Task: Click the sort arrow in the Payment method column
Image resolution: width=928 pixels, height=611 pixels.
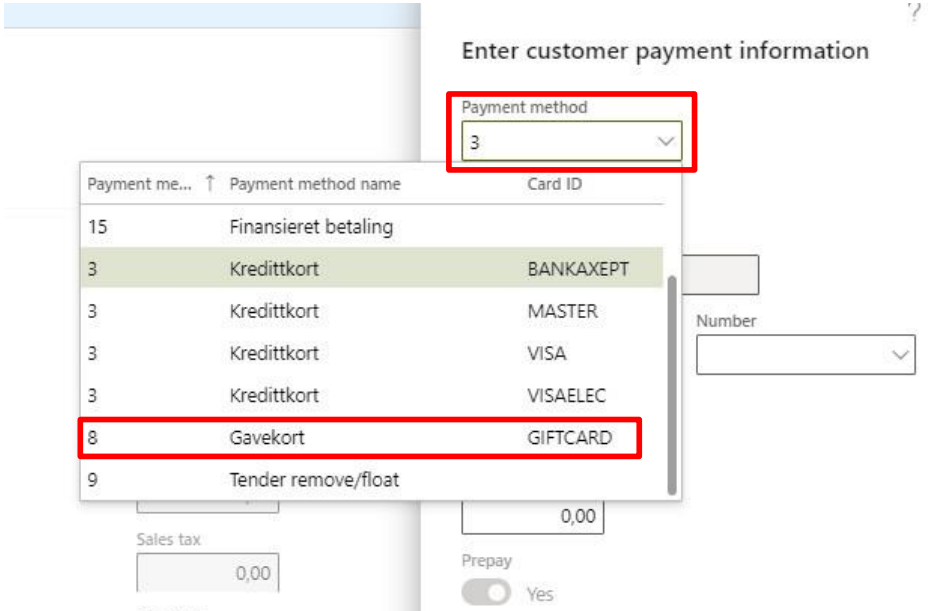Action: (x=209, y=184)
